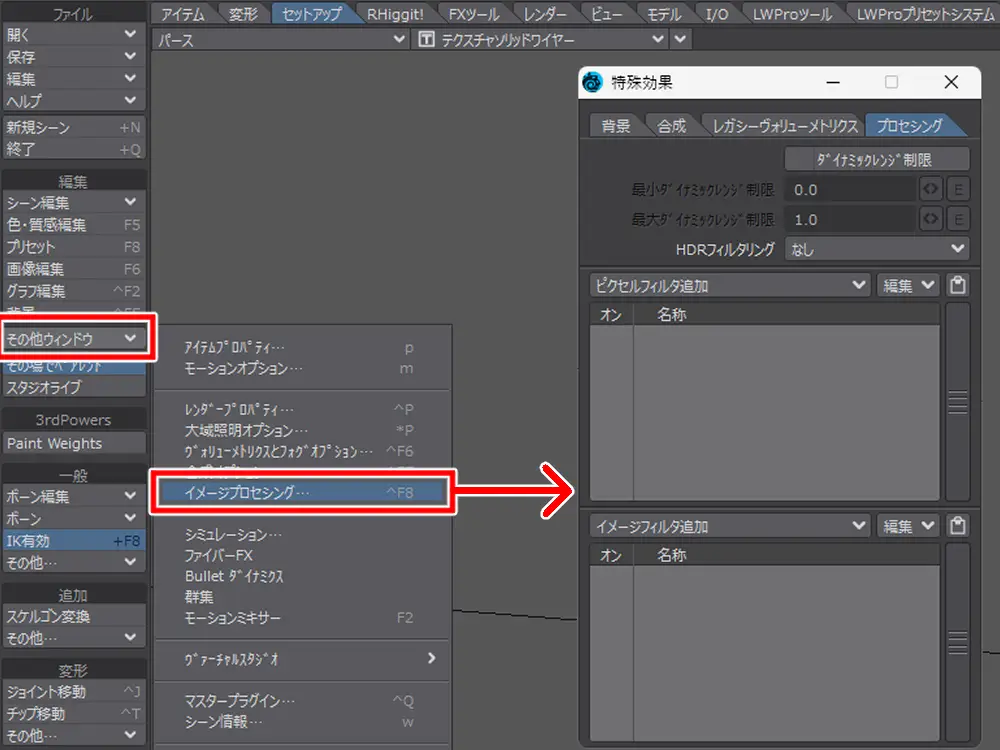Expand the ピクセルフィルタ追加 dropdown

point(730,286)
